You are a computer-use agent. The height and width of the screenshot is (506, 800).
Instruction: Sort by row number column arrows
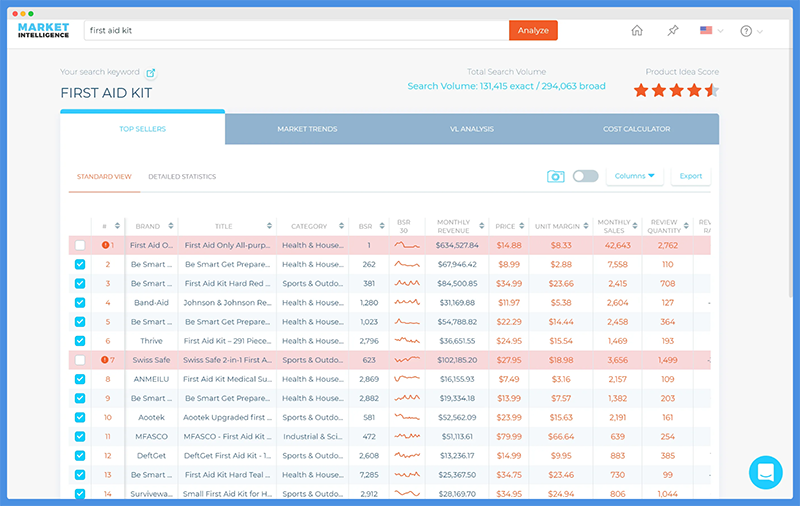(117, 226)
